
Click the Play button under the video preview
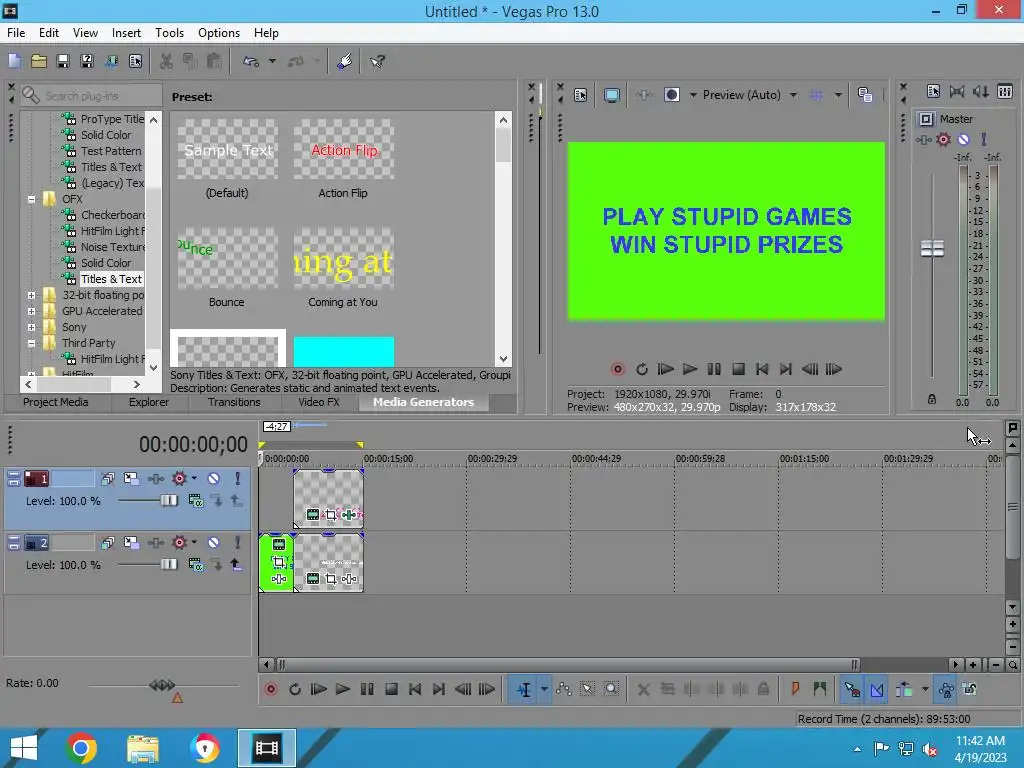[690, 369]
